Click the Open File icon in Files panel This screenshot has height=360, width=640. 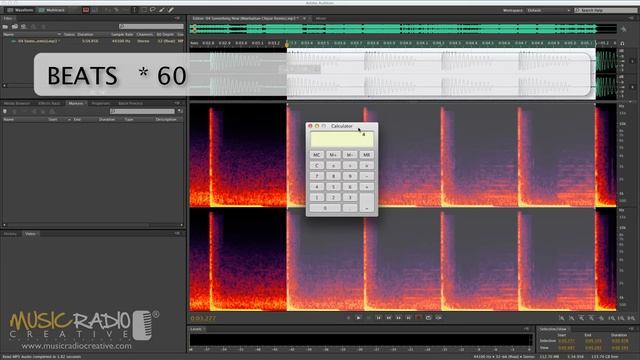[x=5, y=27]
